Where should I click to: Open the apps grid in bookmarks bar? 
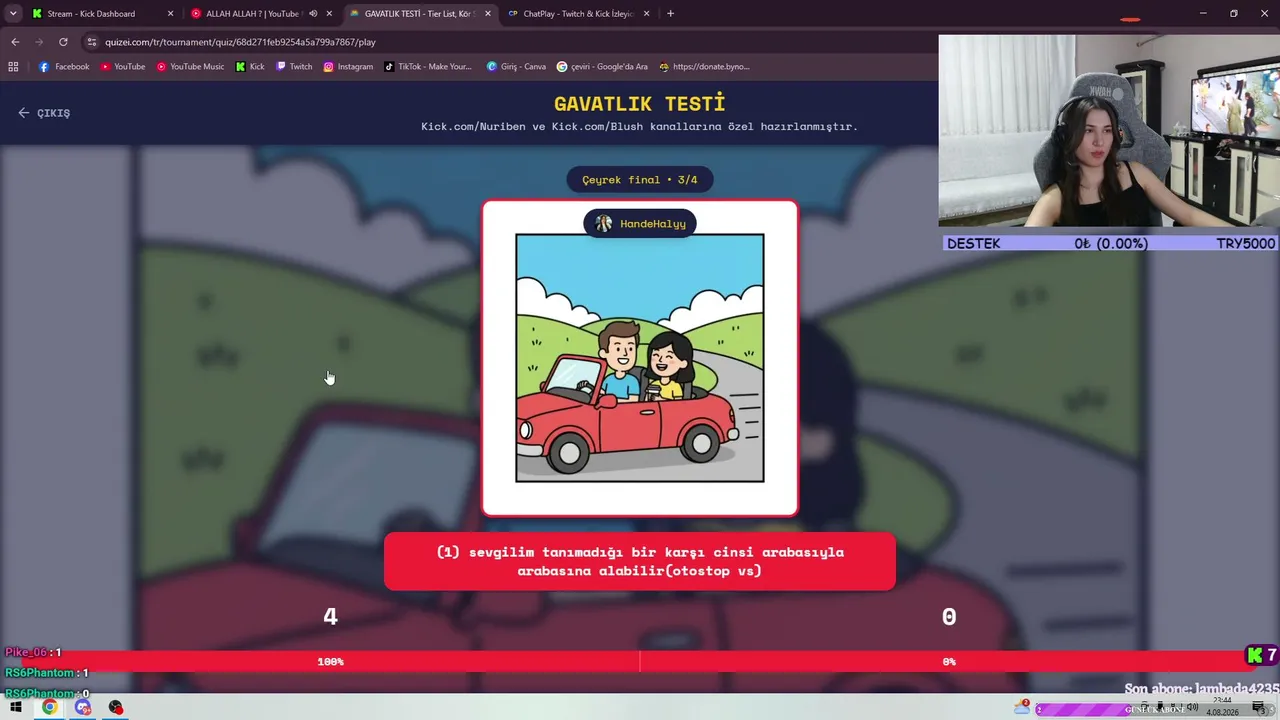point(13,67)
